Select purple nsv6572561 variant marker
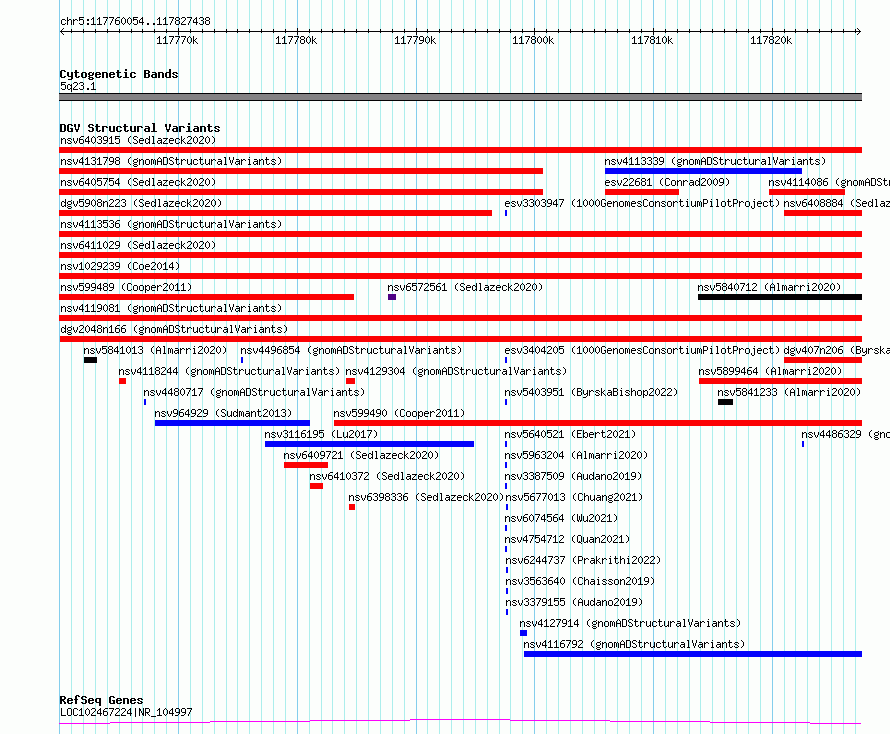 [392, 297]
